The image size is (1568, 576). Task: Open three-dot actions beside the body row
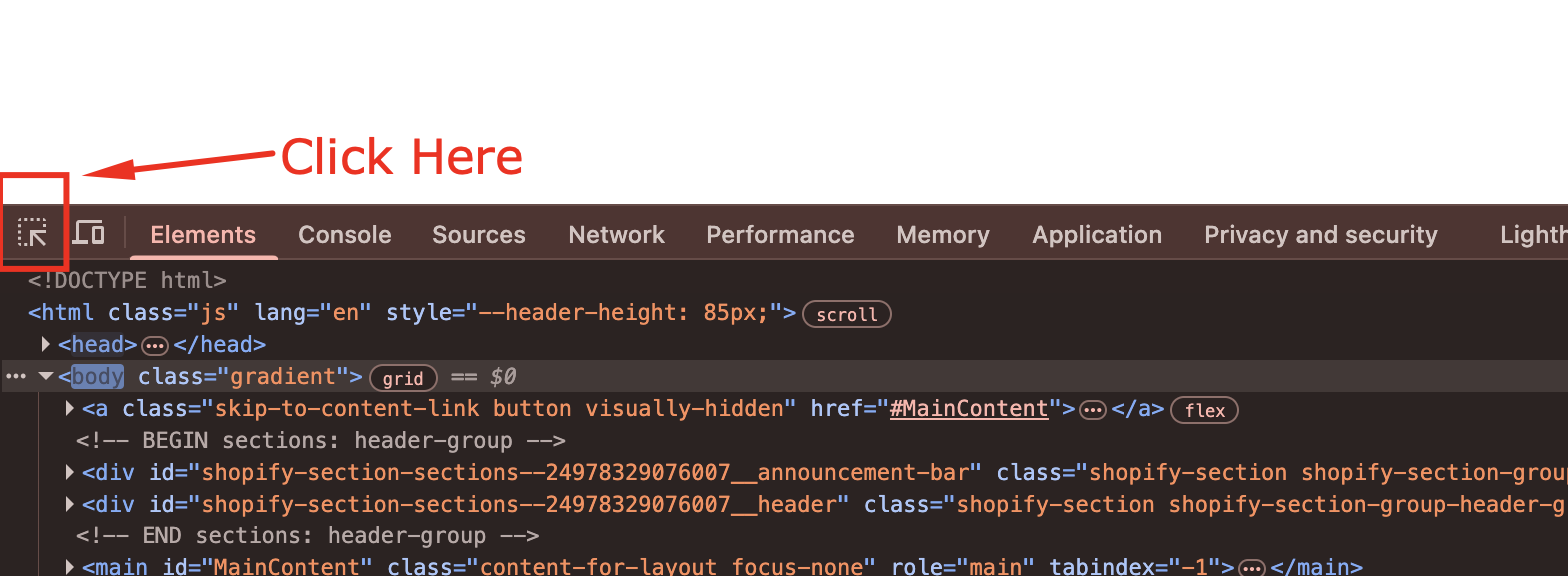[16, 377]
